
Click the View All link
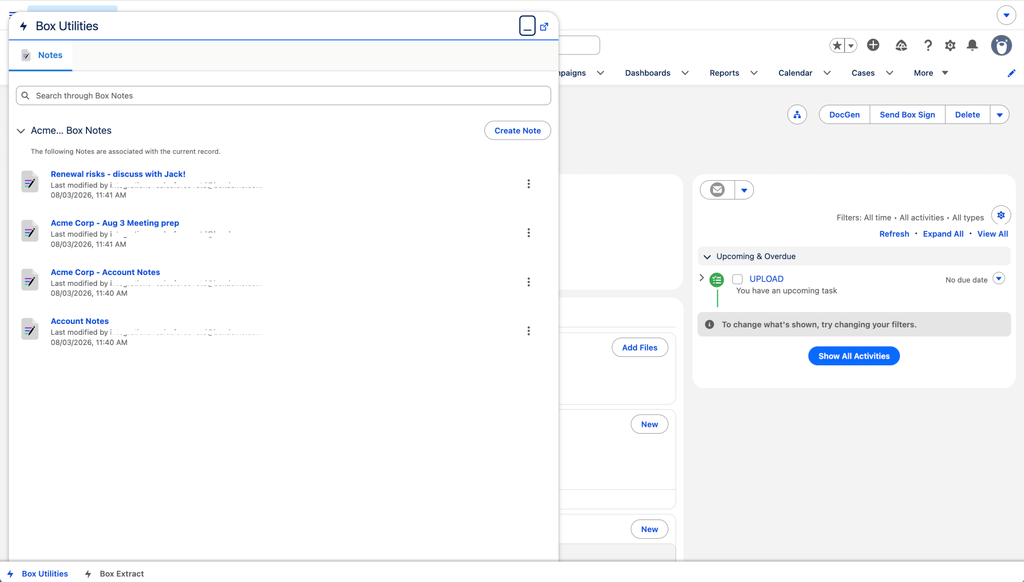tap(993, 234)
